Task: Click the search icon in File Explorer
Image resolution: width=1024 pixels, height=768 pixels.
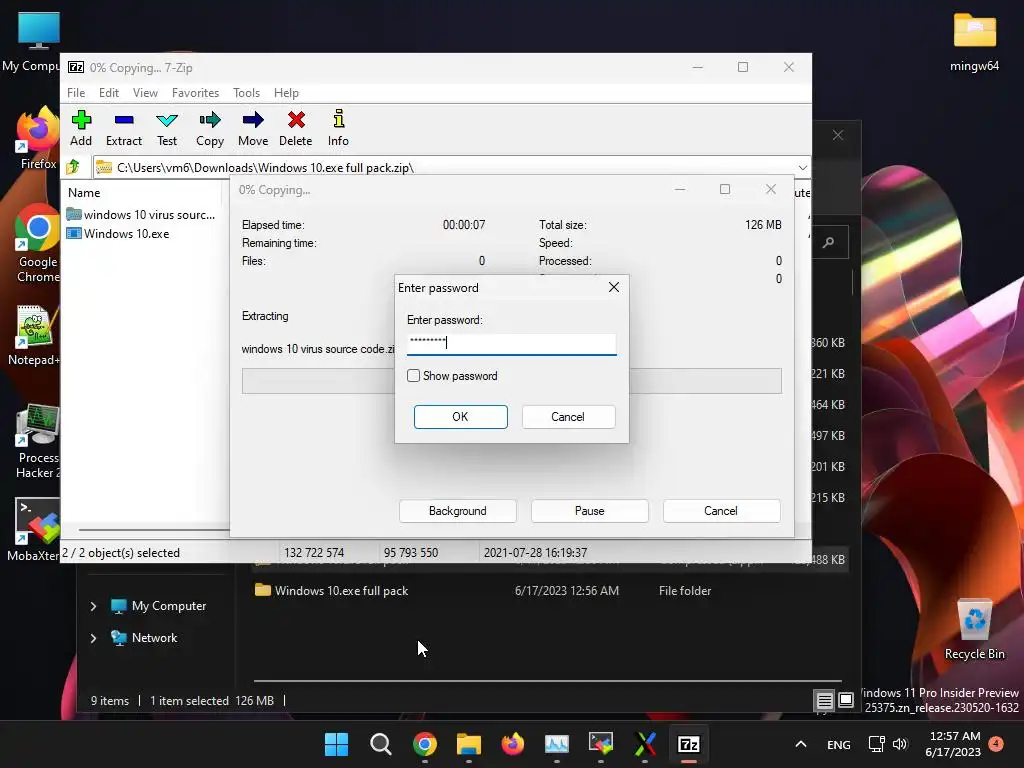Action: pos(829,242)
